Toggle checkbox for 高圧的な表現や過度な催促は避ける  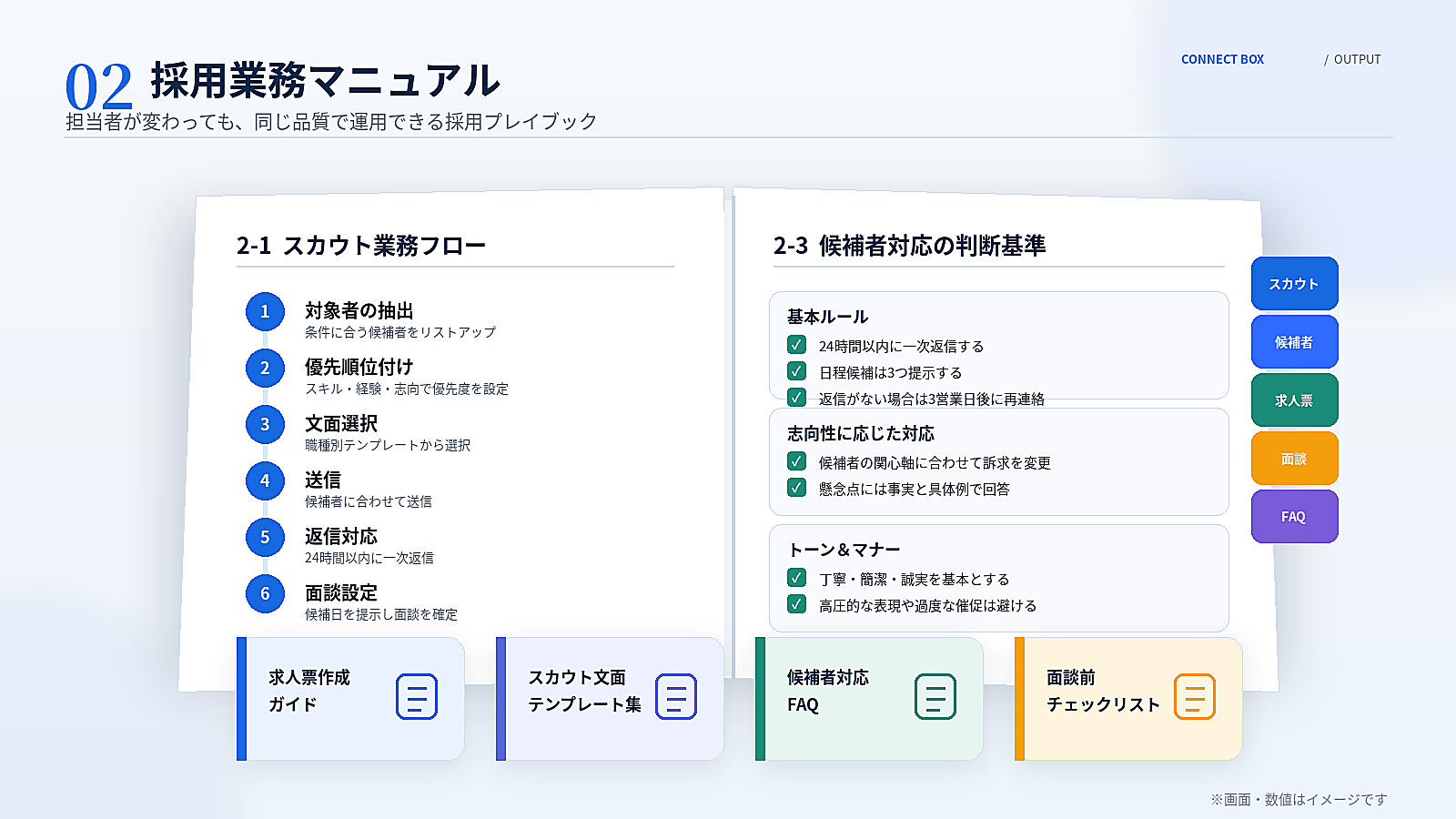tap(796, 604)
